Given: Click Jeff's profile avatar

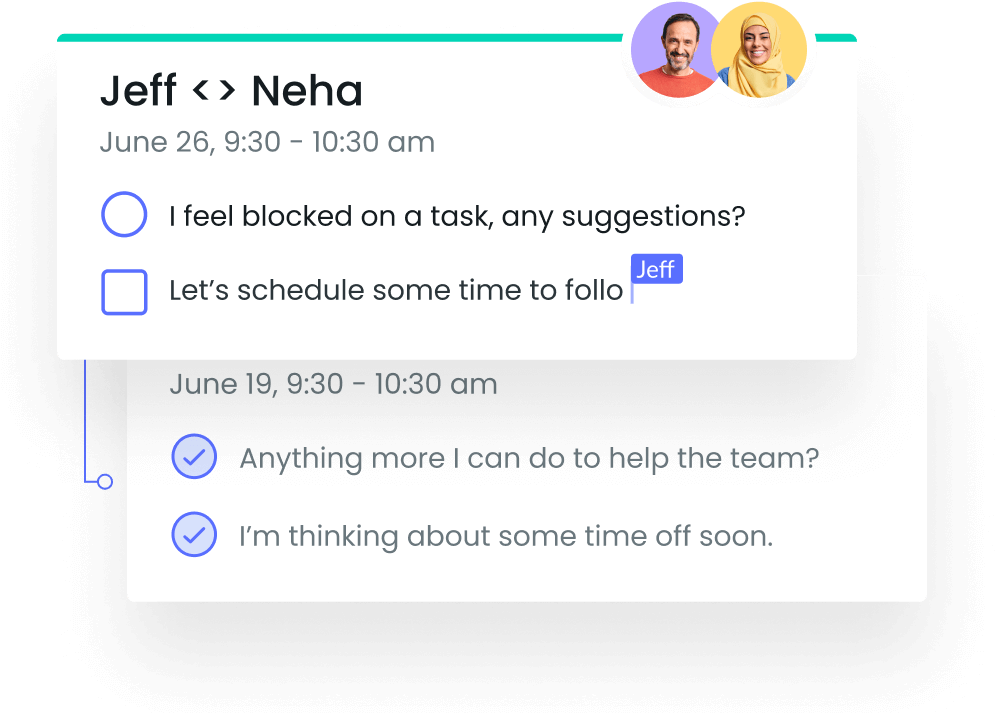Looking at the screenshot, I should click(675, 50).
